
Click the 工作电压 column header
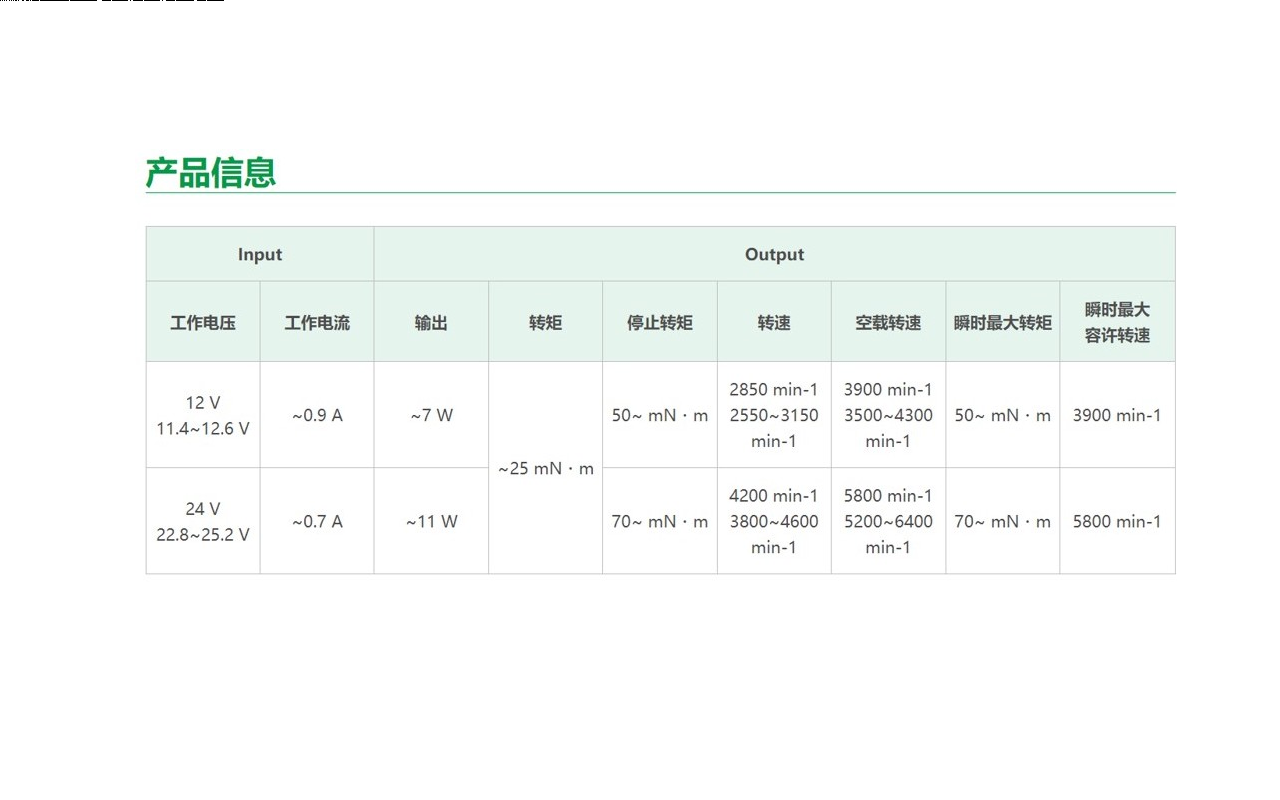point(203,322)
